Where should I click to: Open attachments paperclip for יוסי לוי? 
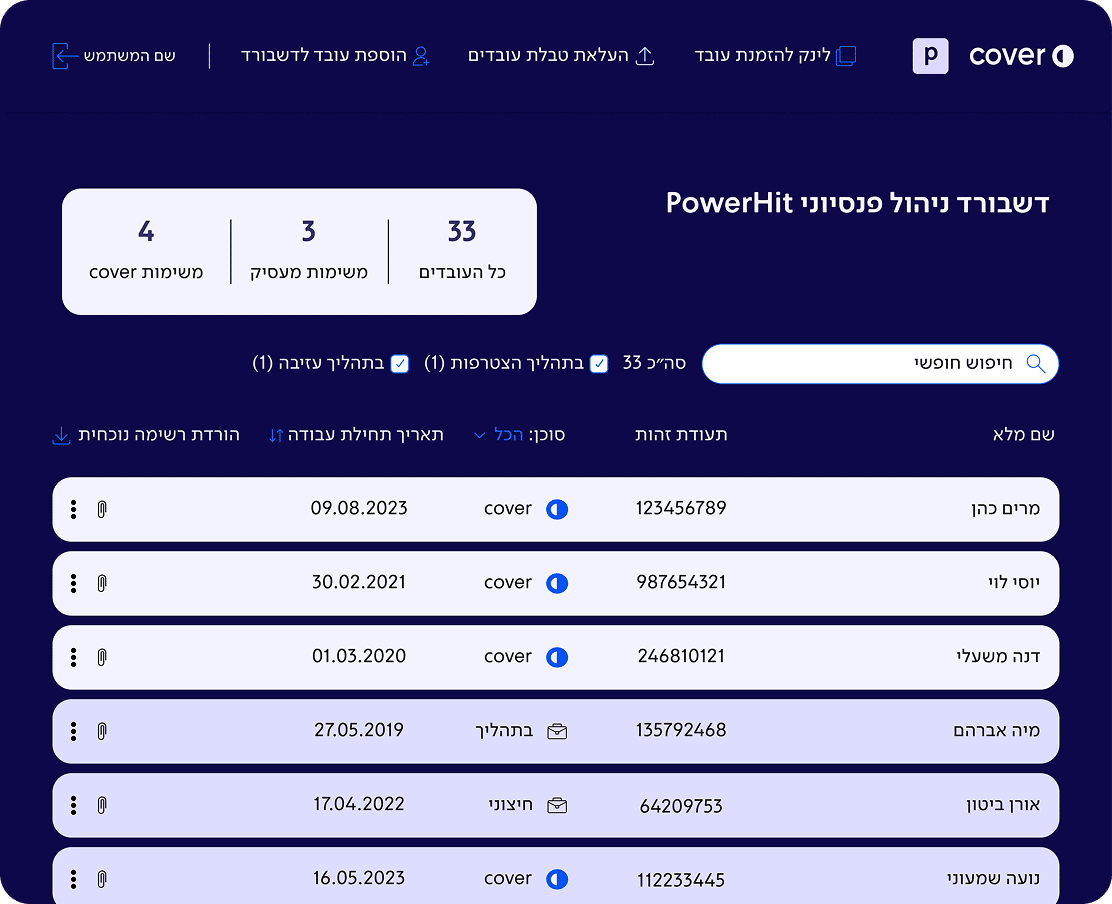102,583
